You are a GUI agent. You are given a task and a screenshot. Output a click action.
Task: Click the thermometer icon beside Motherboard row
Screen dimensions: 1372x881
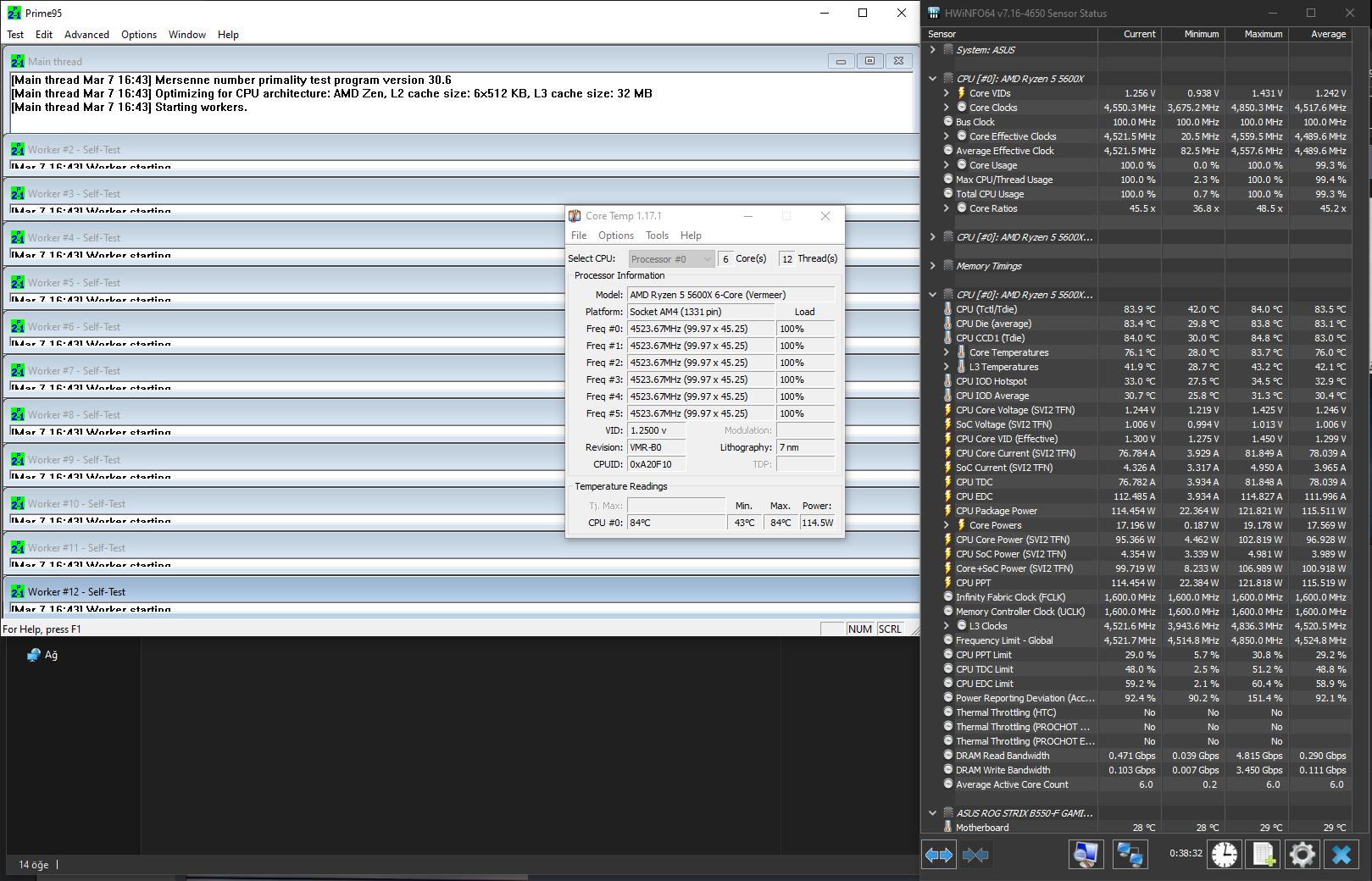coord(948,827)
